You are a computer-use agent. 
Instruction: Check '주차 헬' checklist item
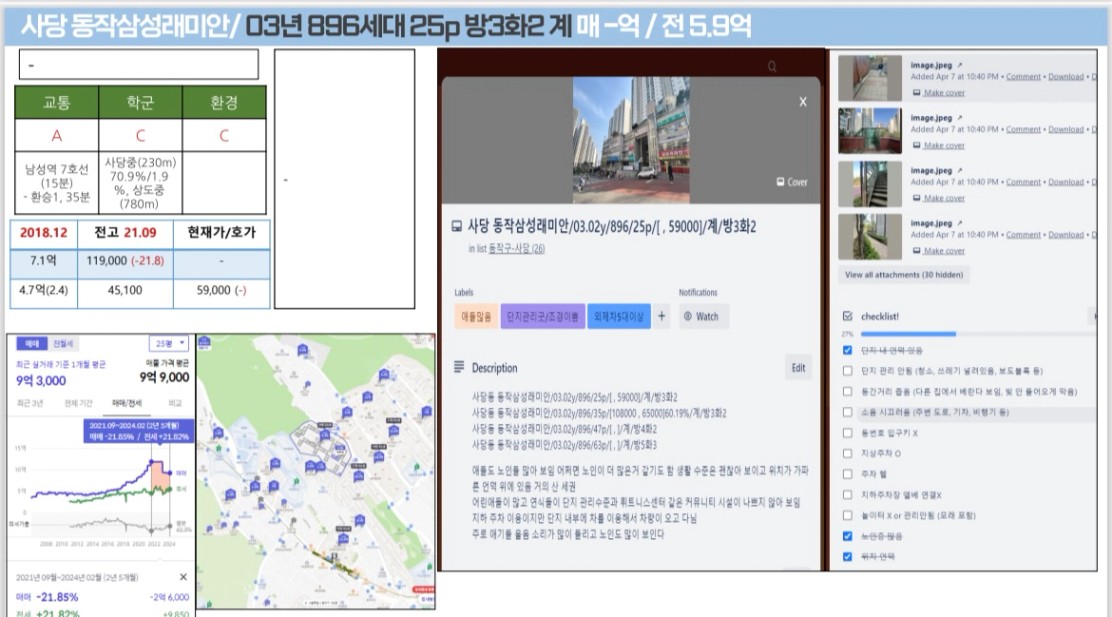click(x=847, y=474)
